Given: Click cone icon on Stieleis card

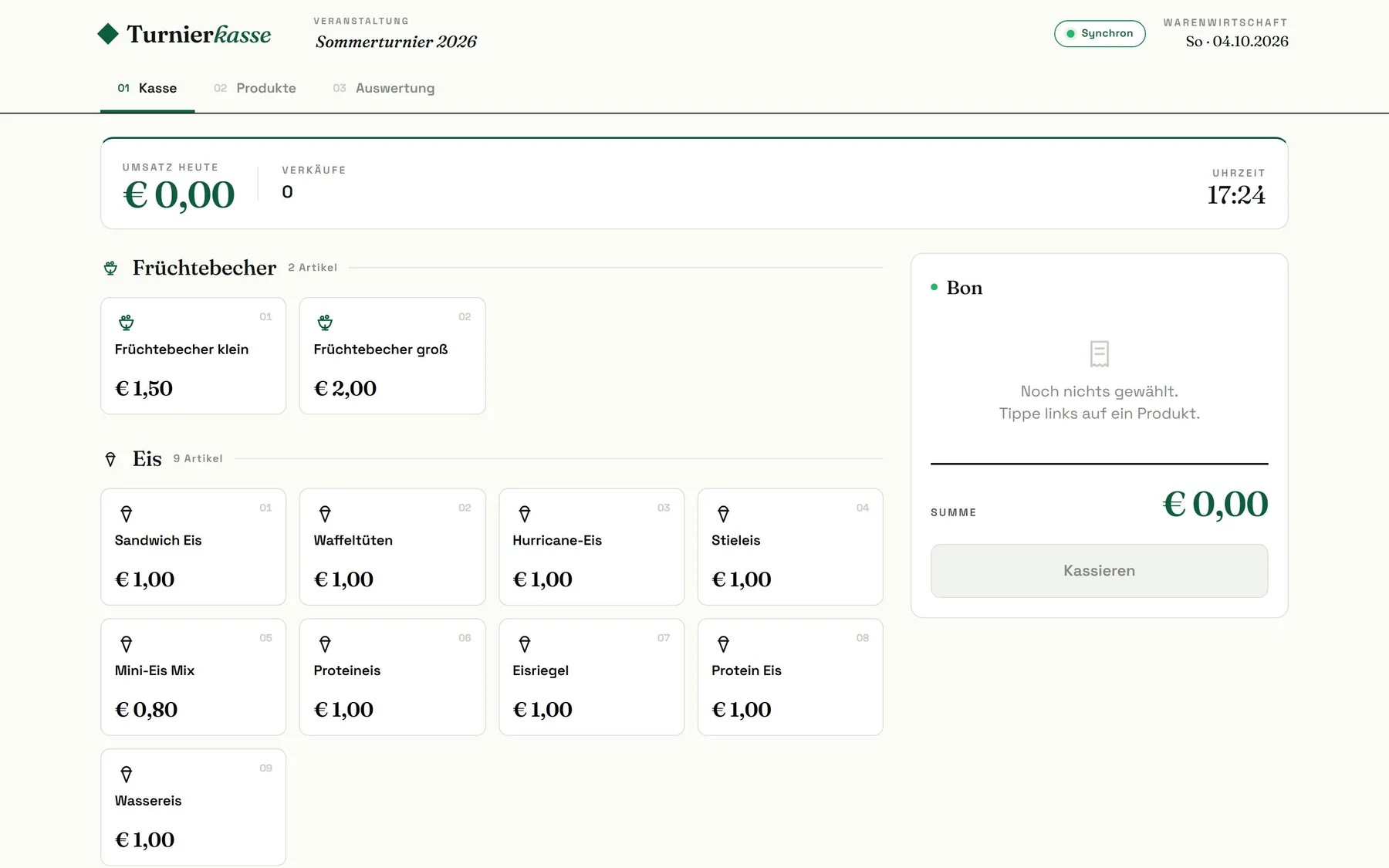Looking at the screenshot, I should coord(723,513).
